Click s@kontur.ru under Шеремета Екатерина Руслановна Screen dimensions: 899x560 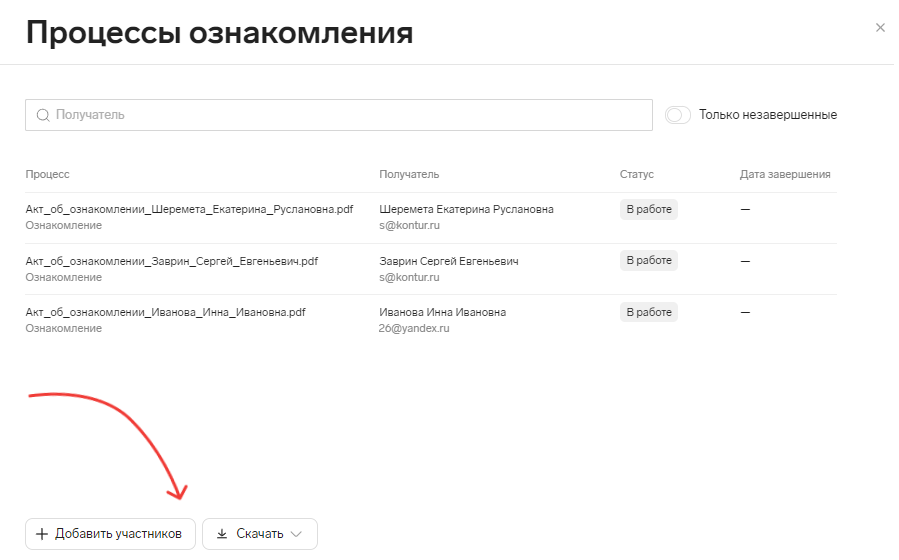(409, 225)
